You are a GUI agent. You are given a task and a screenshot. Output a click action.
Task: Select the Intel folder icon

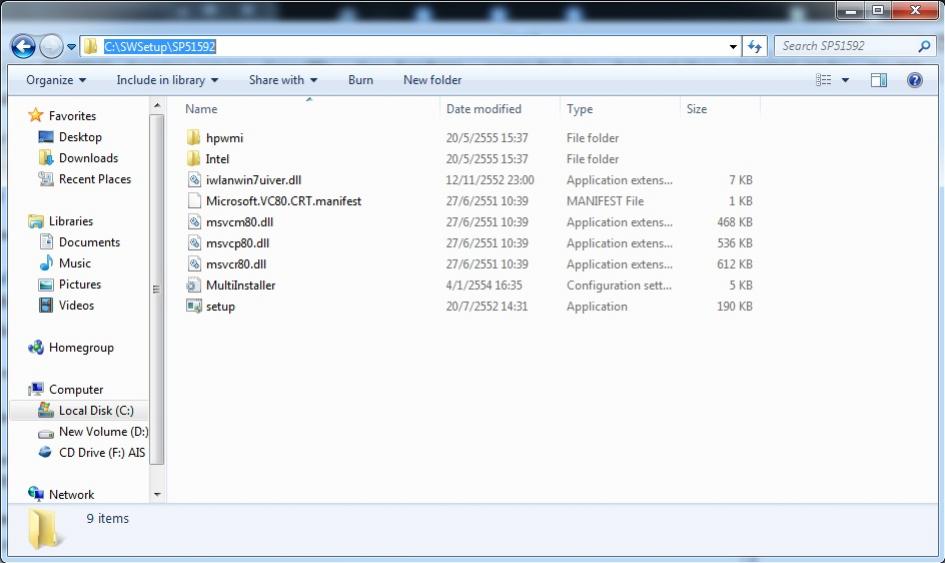pyautogui.click(x=193, y=159)
